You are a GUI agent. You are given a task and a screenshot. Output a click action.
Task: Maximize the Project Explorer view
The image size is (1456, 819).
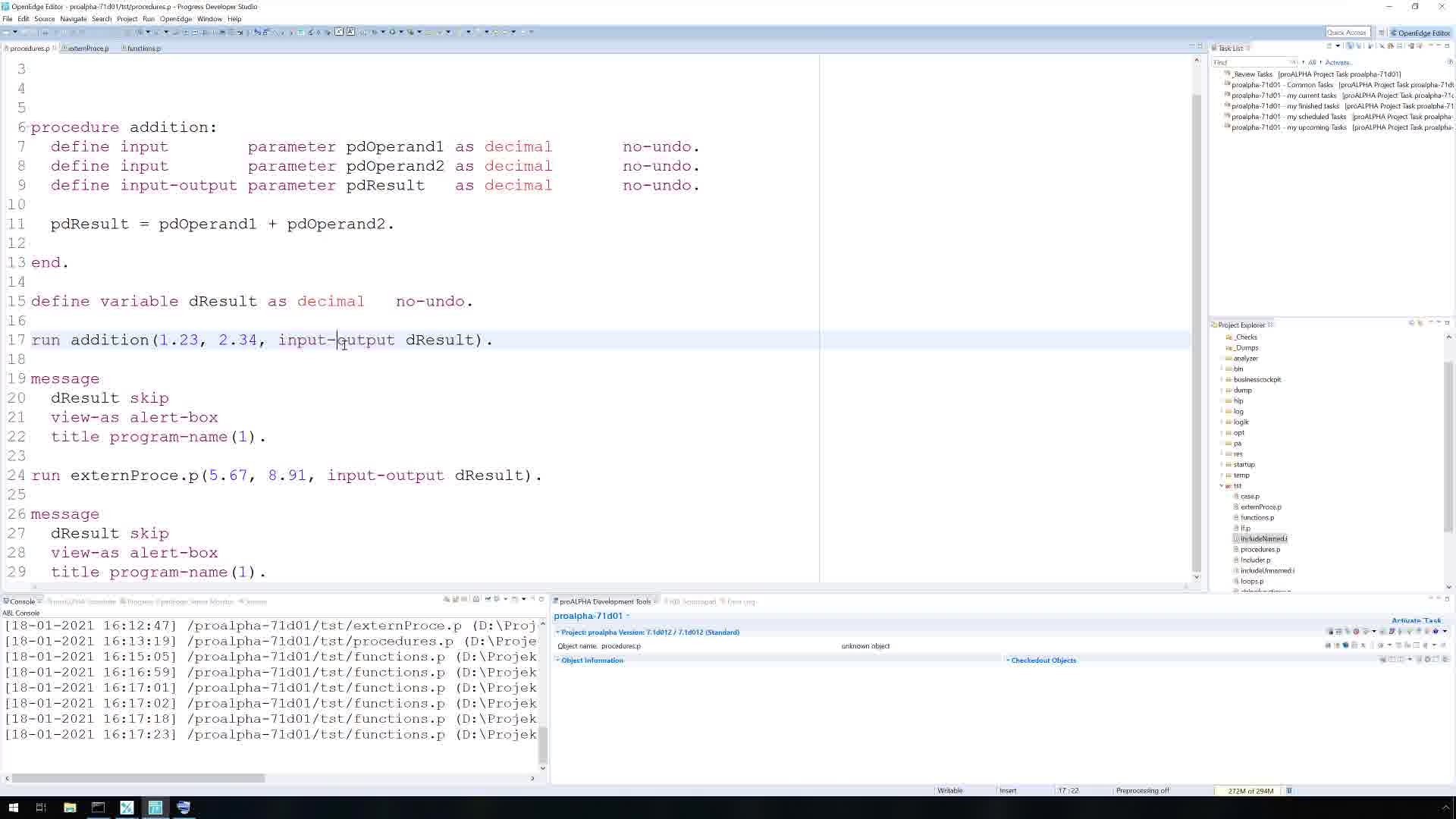[x=1447, y=323]
